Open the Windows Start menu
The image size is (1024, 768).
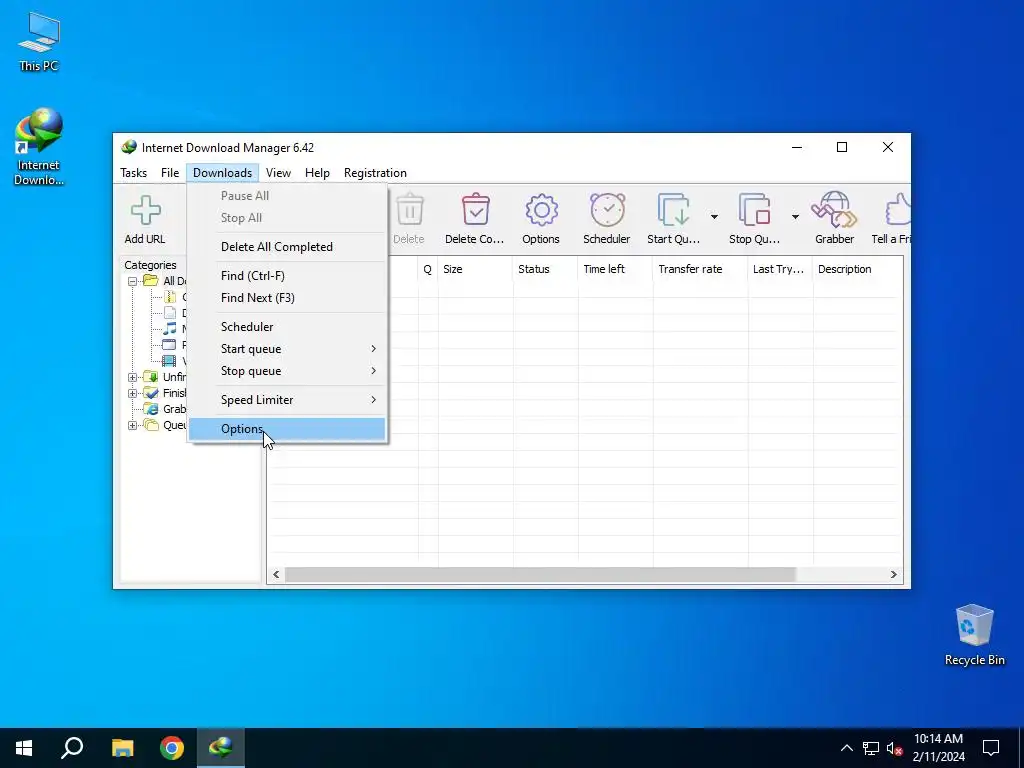[x=24, y=748]
